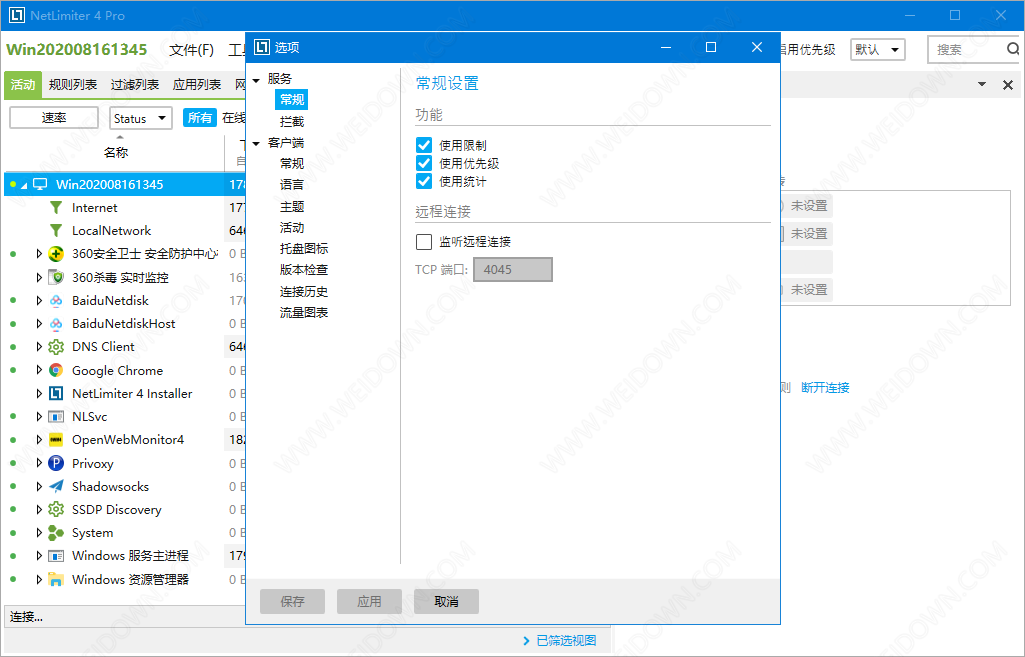Image resolution: width=1025 pixels, height=657 pixels.
Task: Click the LocalNetwork filter funnel icon
Action: click(56, 231)
